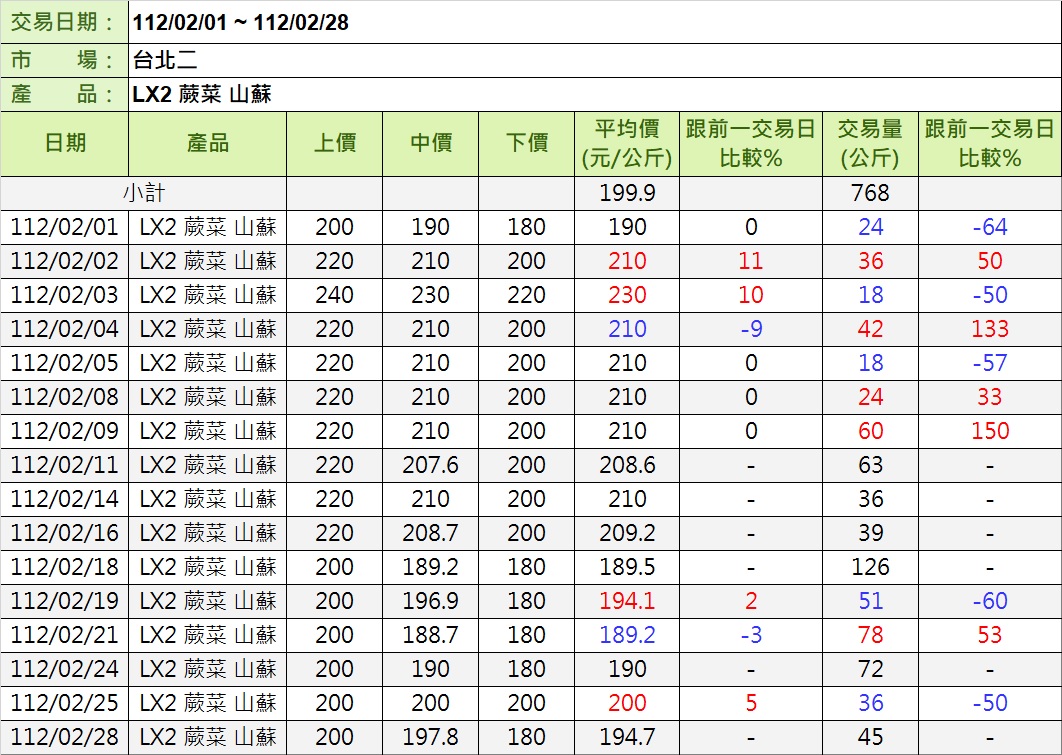
Task: Click the product title LX2 蕨菜 山蘇
Action: point(202,95)
